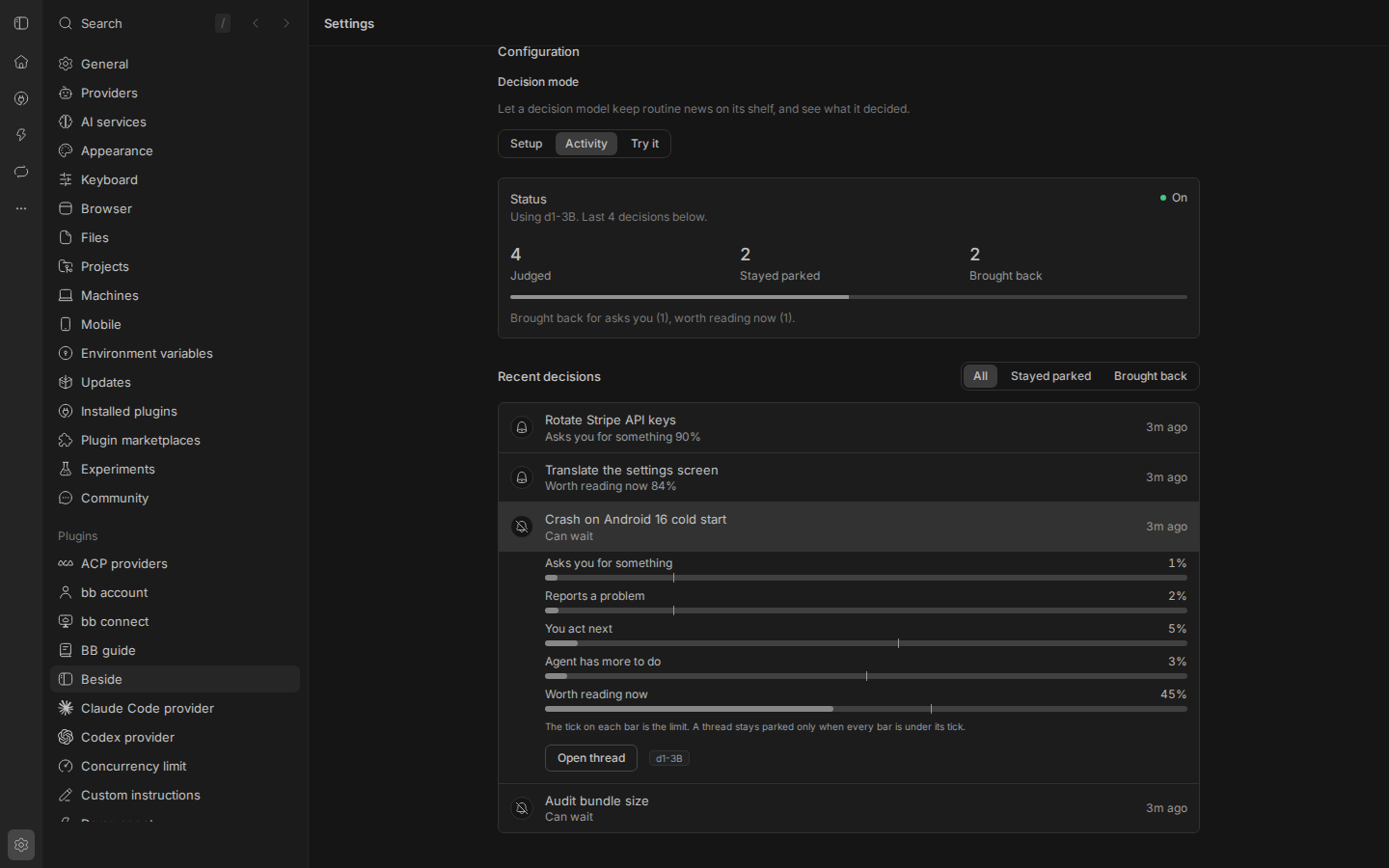The height and width of the screenshot is (868, 1389).
Task: Click the search magnifier icon
Action: (x=66, y=23)
